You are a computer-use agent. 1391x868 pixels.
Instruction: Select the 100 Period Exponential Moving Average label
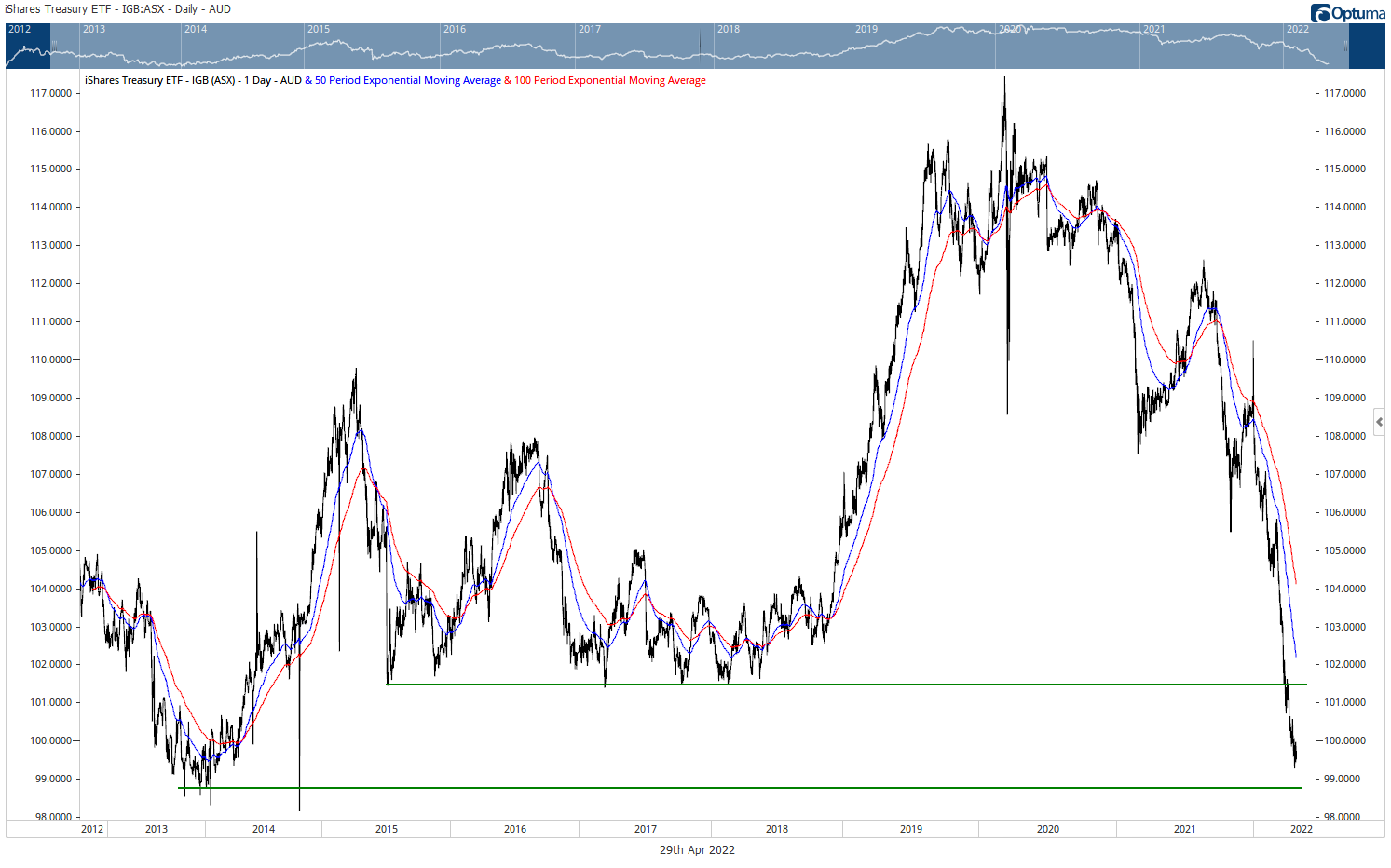click(x=609, y=81)
